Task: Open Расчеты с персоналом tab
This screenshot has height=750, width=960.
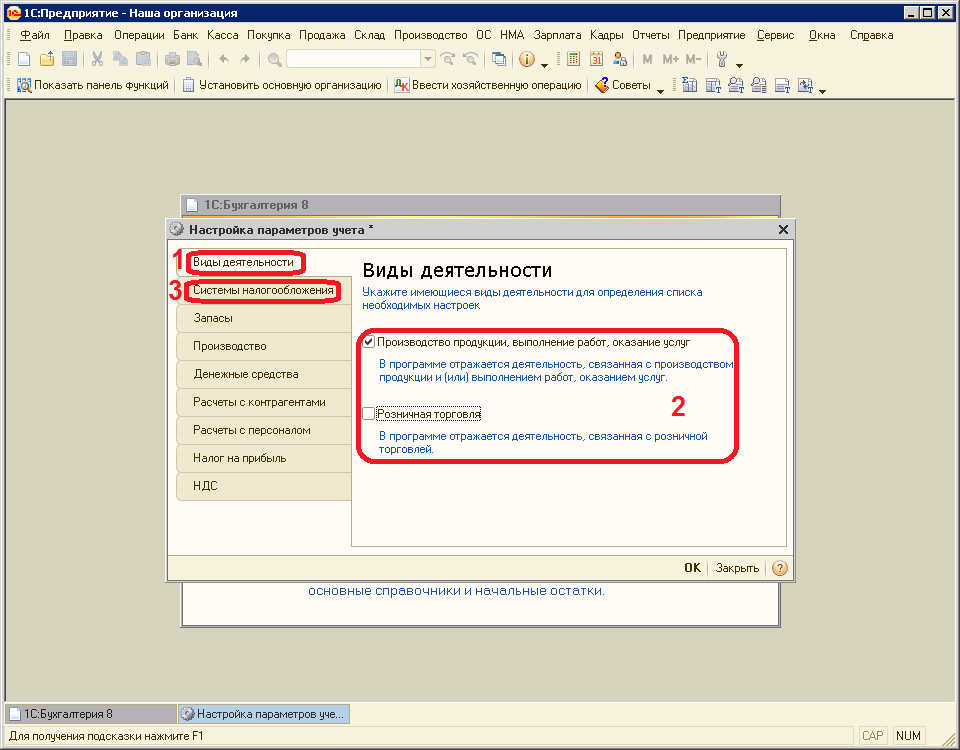Action: [263, 430]
